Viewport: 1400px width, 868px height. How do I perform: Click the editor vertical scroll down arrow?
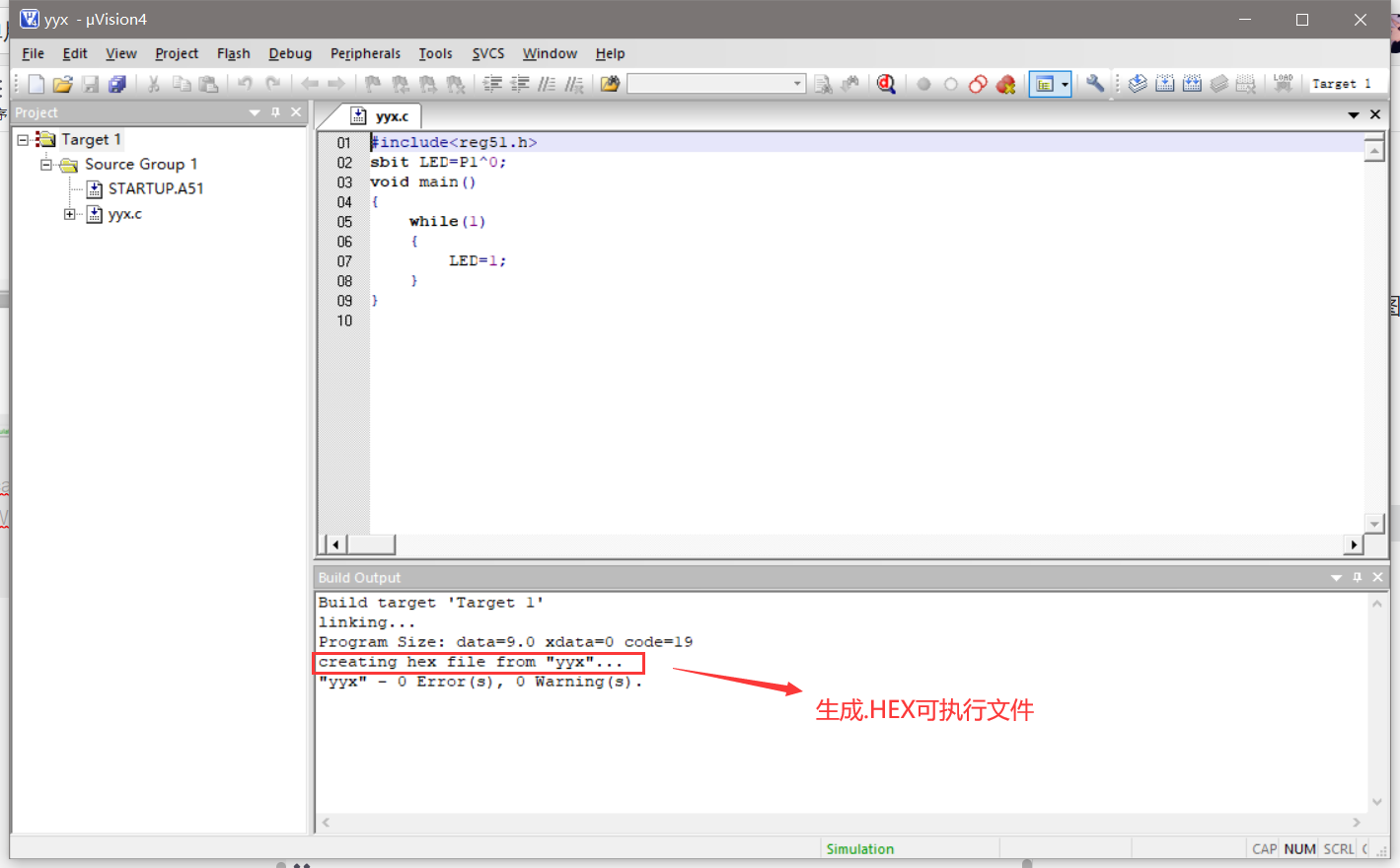coord(1374,523)
